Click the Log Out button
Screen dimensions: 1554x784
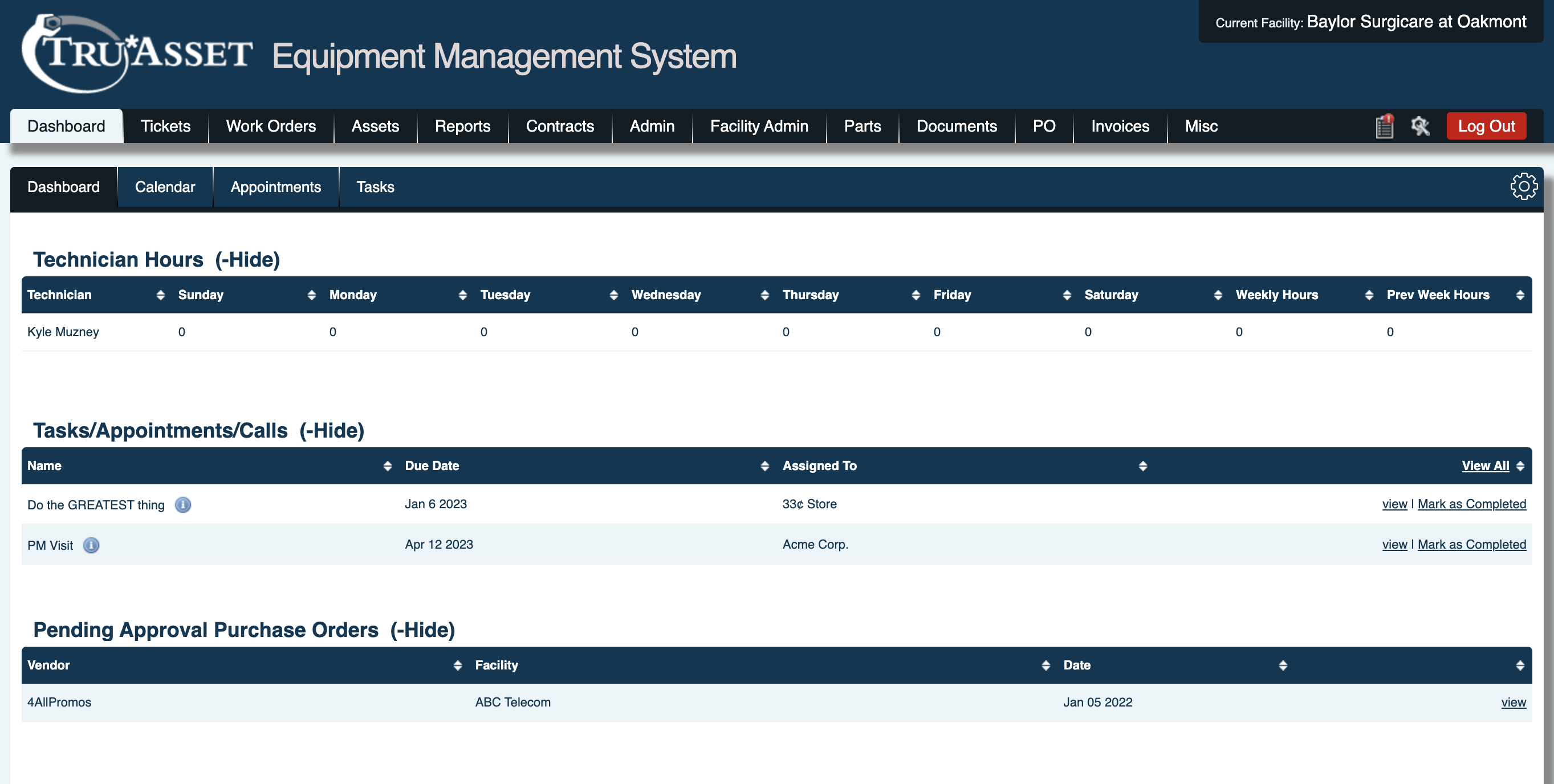(1486, 126)
